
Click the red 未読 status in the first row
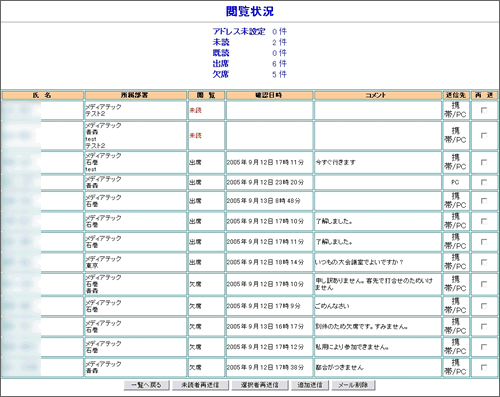click(x=195, y=110)
